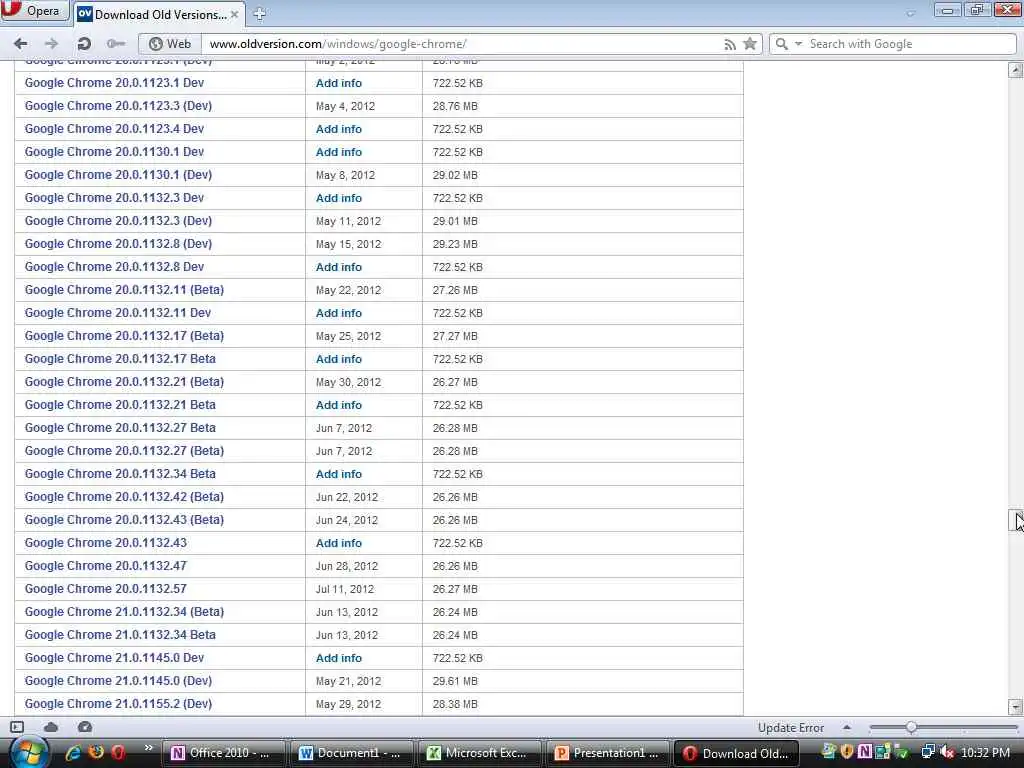Click the search magnifier icon
Viewport: 1024px width, 768px height.
781,44
